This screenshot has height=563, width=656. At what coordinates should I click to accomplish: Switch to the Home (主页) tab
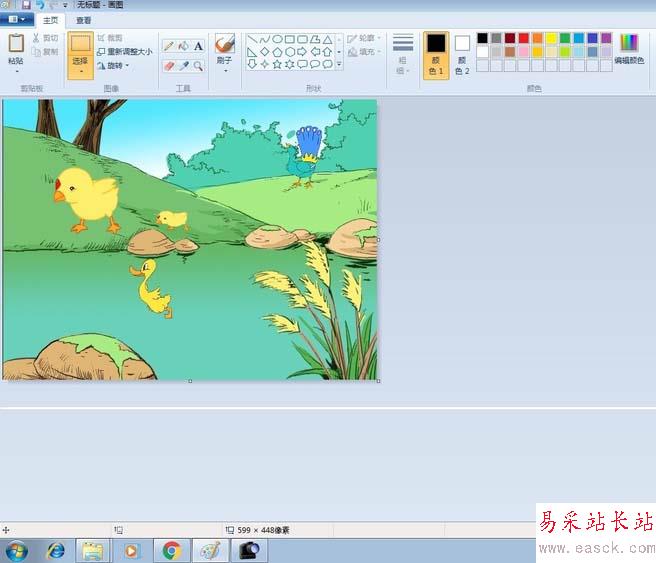51,20
